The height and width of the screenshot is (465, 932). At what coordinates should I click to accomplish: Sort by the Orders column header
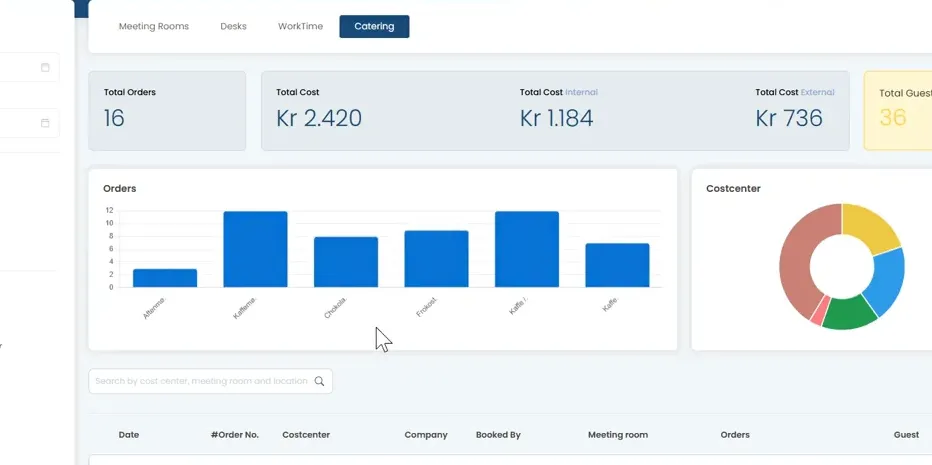coord(735,435)
